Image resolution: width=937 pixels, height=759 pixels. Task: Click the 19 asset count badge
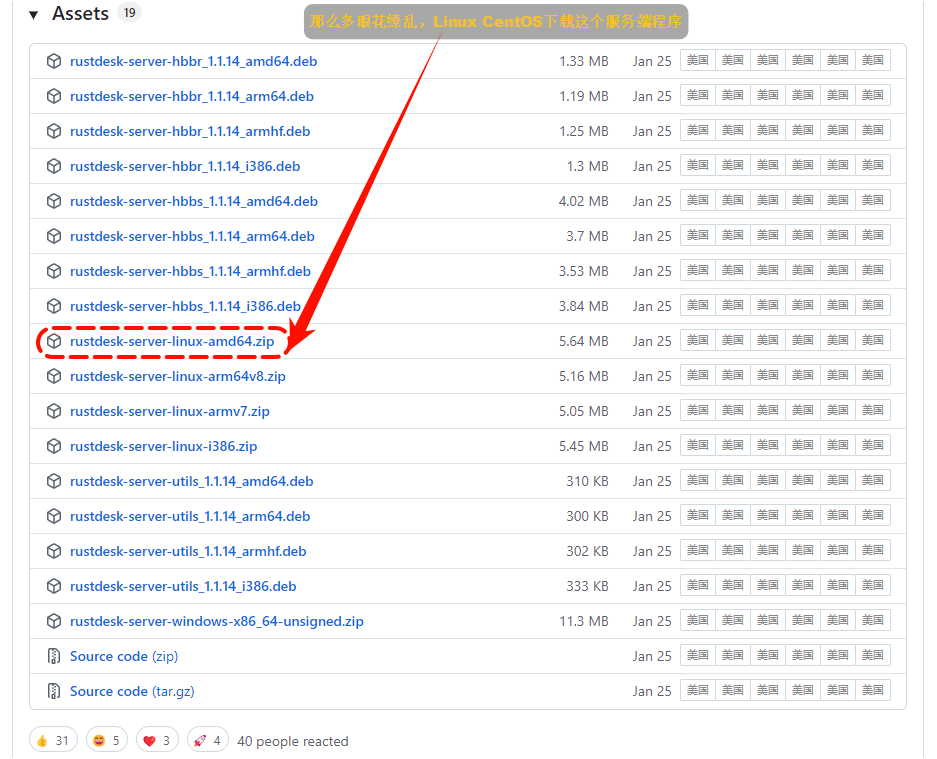(129, 13)
